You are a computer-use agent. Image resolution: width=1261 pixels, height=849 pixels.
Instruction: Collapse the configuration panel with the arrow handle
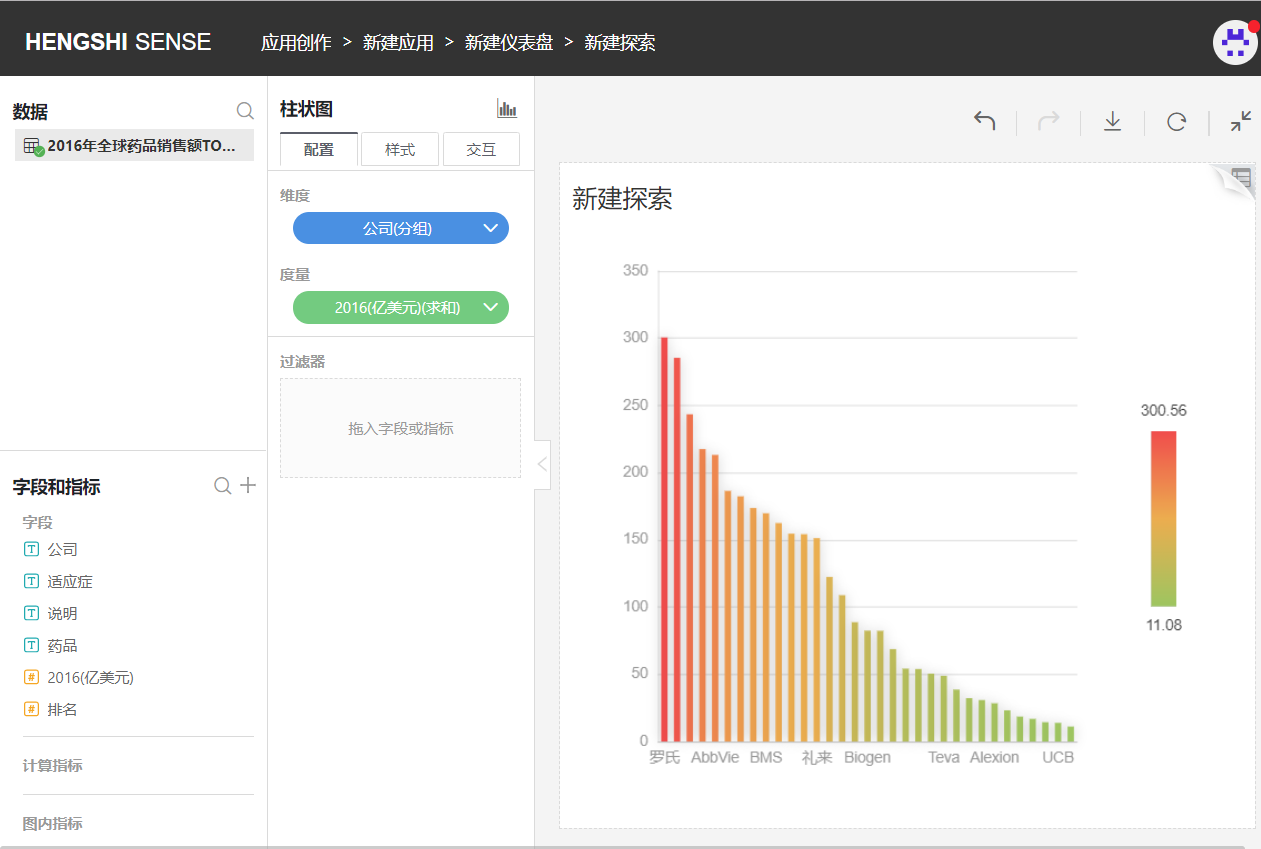[x=542, y=464]
